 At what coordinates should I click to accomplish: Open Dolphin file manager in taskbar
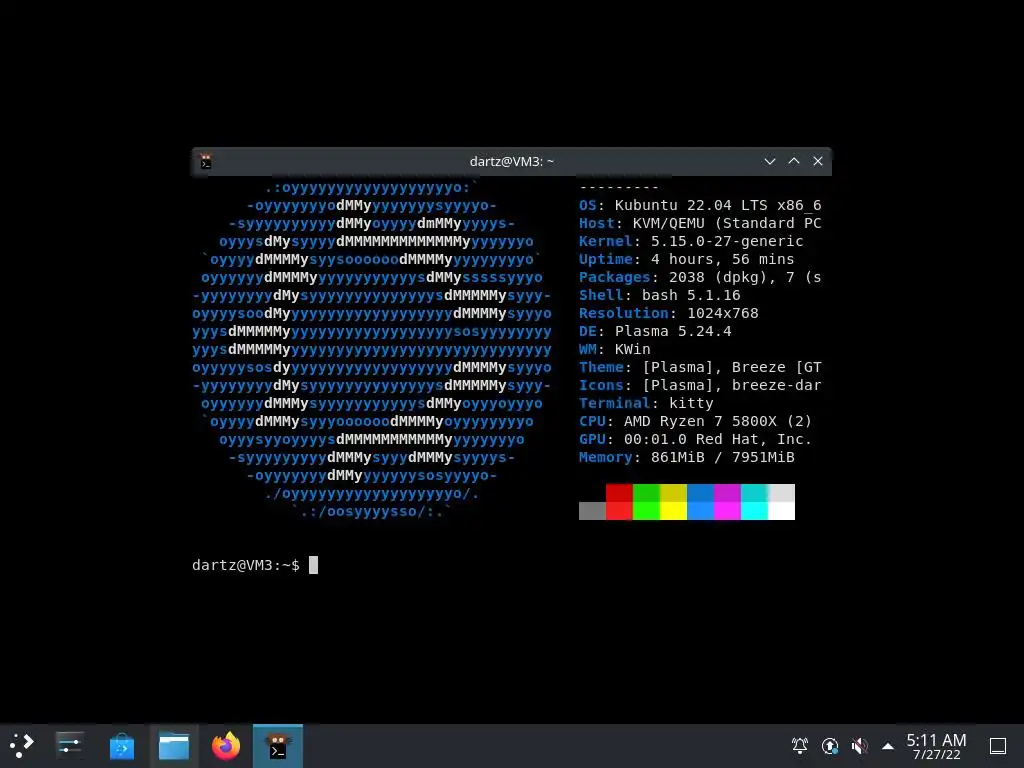[174, 746]
